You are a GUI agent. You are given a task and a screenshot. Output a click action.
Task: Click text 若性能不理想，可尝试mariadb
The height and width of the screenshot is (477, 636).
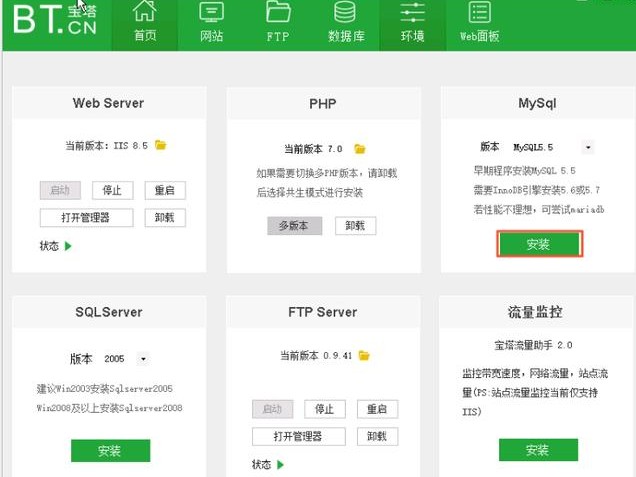coord(539,210)
